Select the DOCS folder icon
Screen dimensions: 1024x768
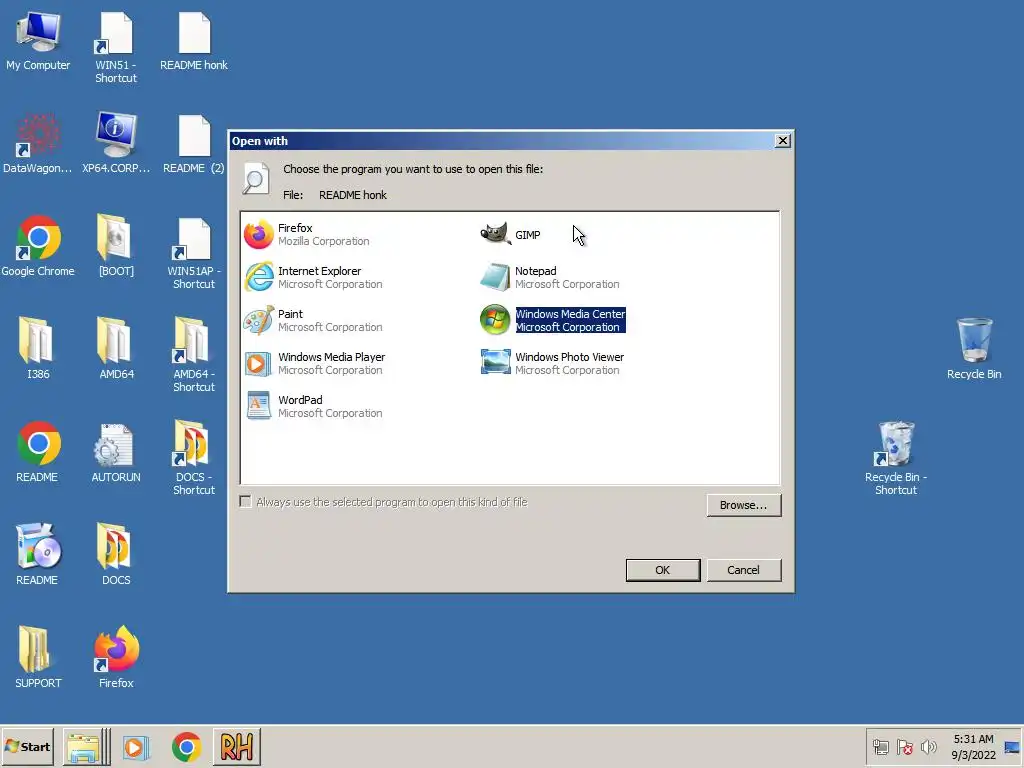pos(116,556)
